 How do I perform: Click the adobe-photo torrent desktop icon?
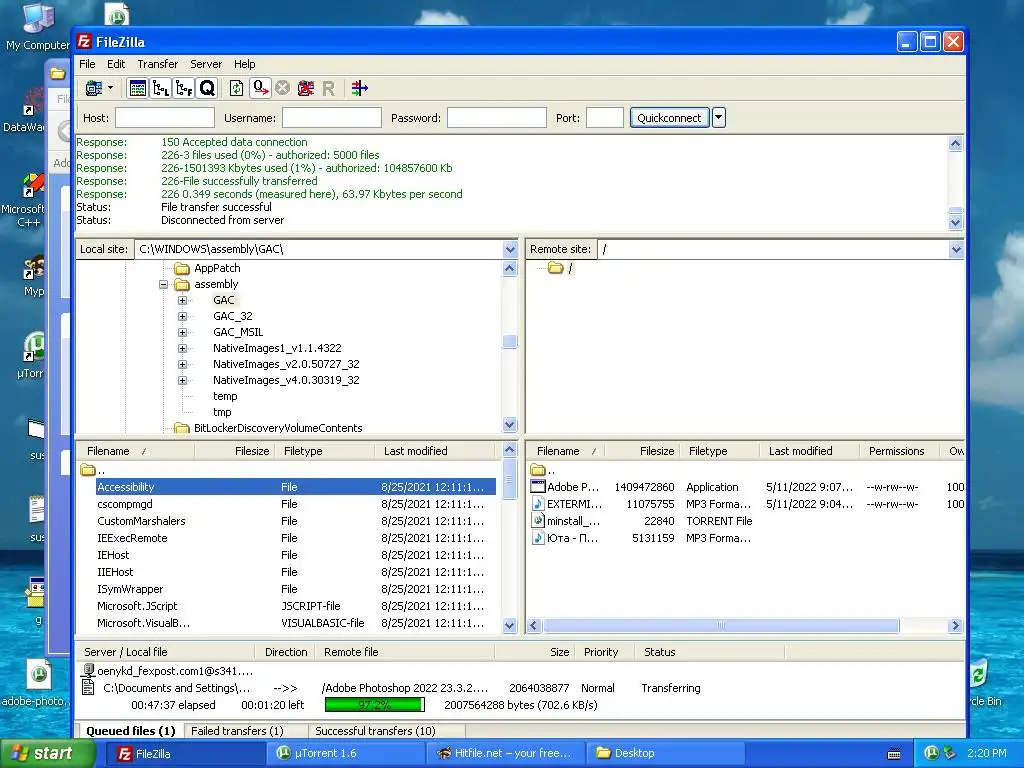tap(37, 683)
